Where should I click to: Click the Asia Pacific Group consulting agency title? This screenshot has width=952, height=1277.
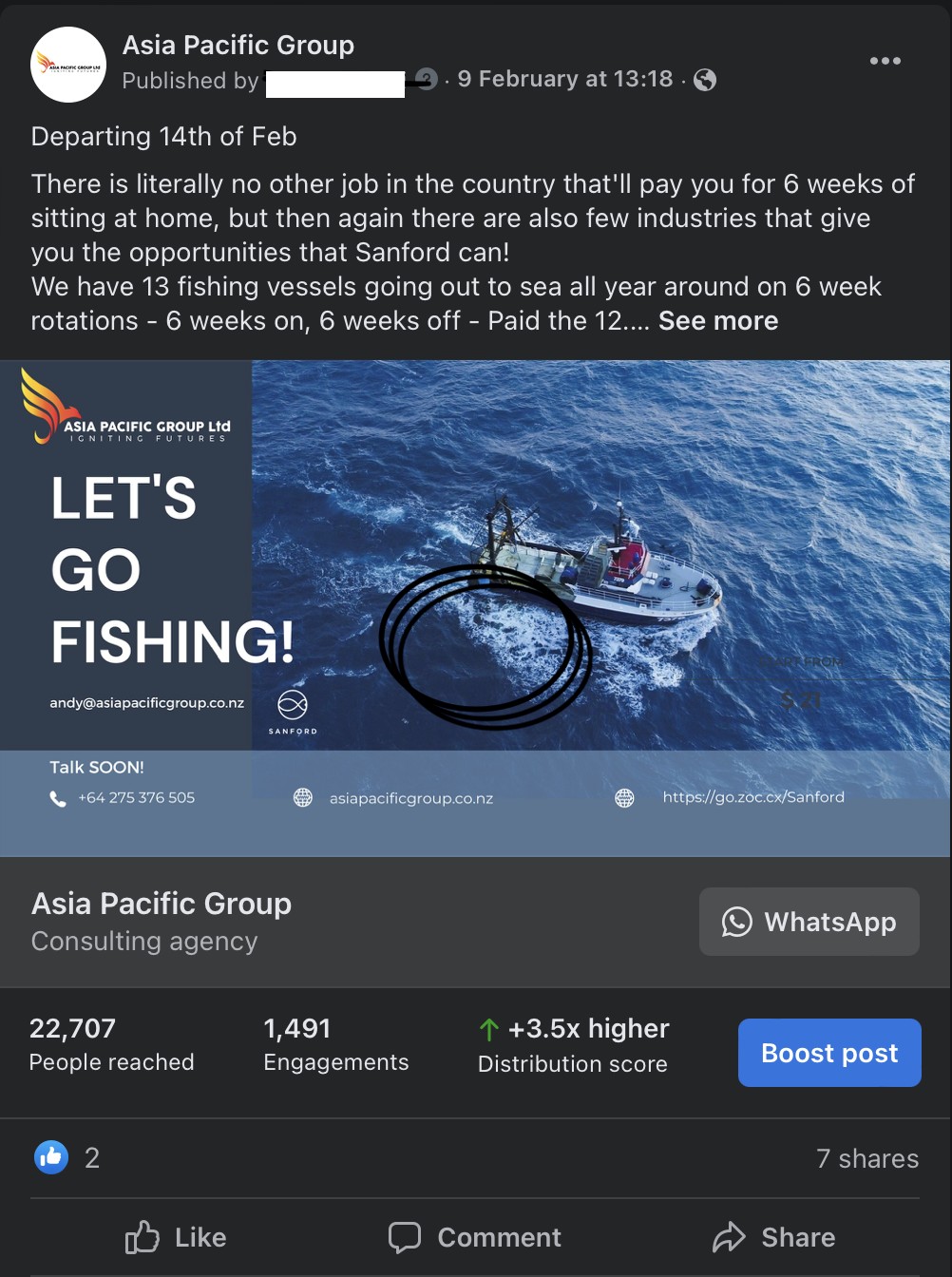click(162, 904)
